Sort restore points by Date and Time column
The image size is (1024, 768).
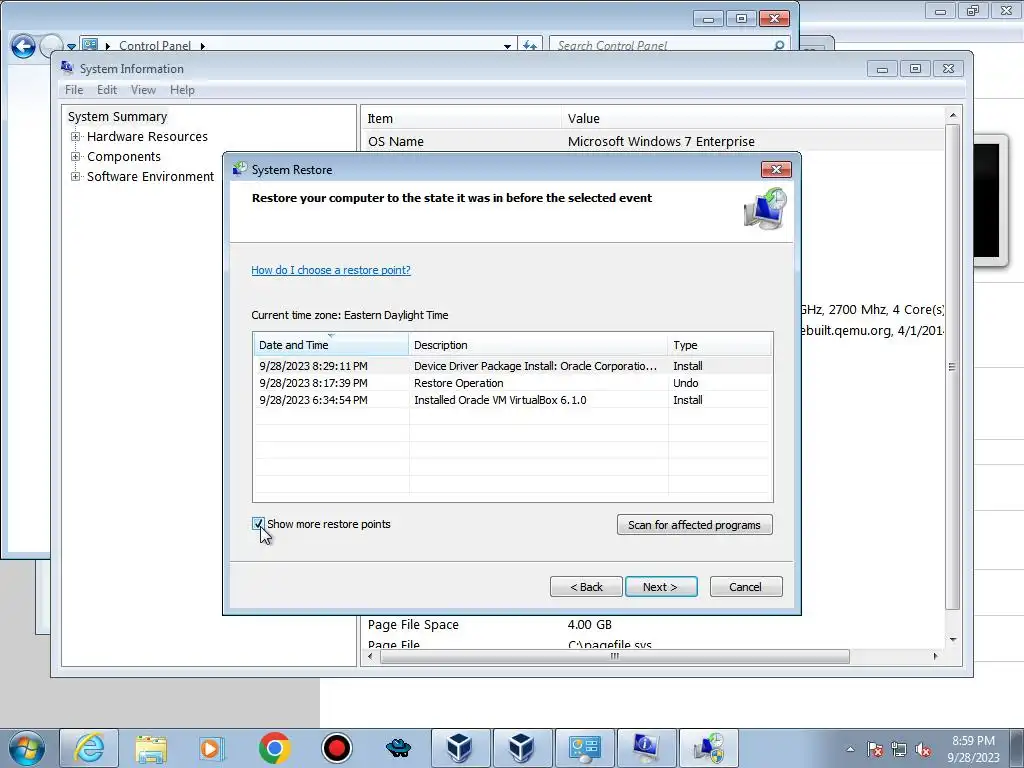330,345
